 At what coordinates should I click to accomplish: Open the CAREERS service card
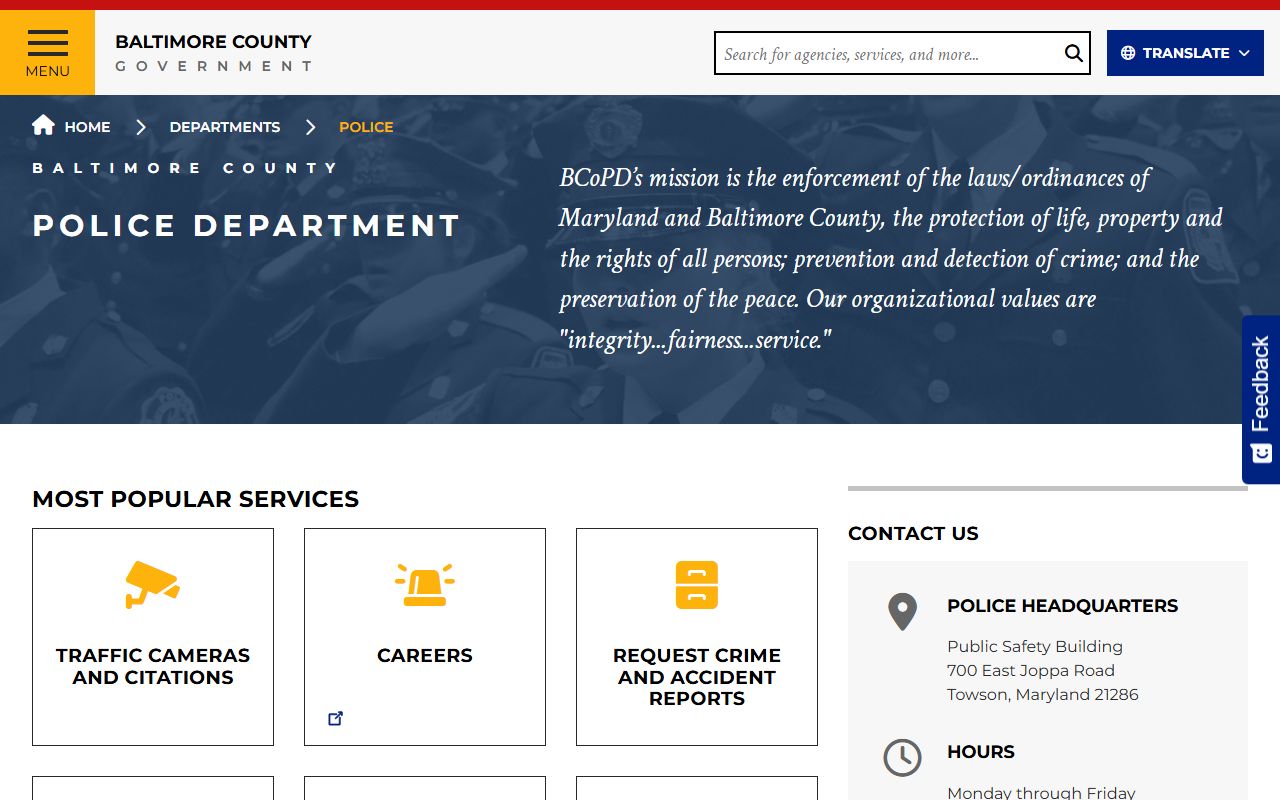[425, 637]
